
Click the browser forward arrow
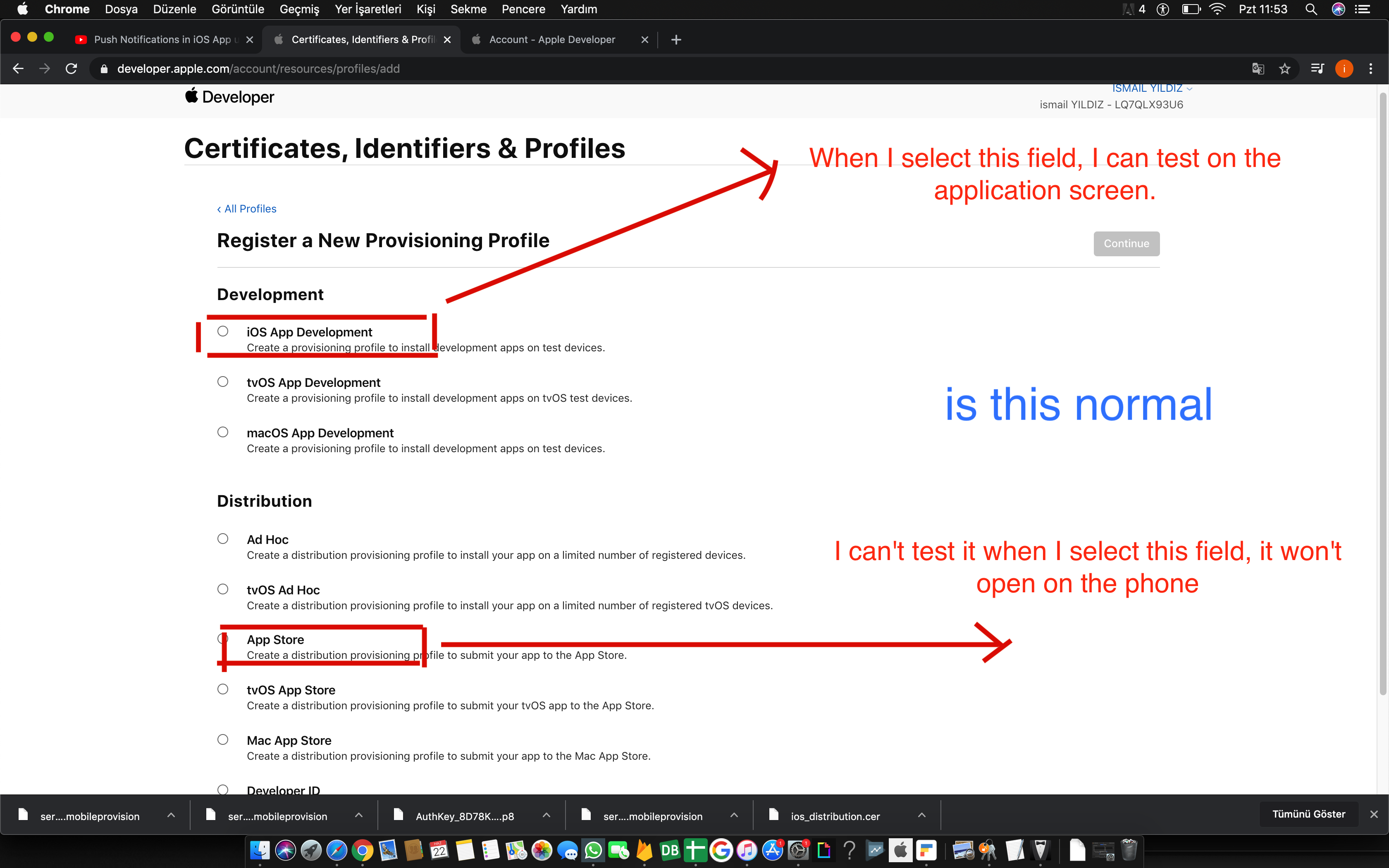pos(45,69)
